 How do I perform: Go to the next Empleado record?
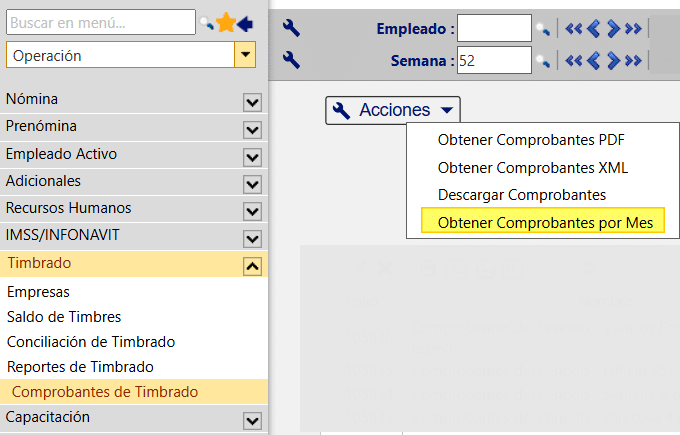pyautogui.click(x=614, y=29)
